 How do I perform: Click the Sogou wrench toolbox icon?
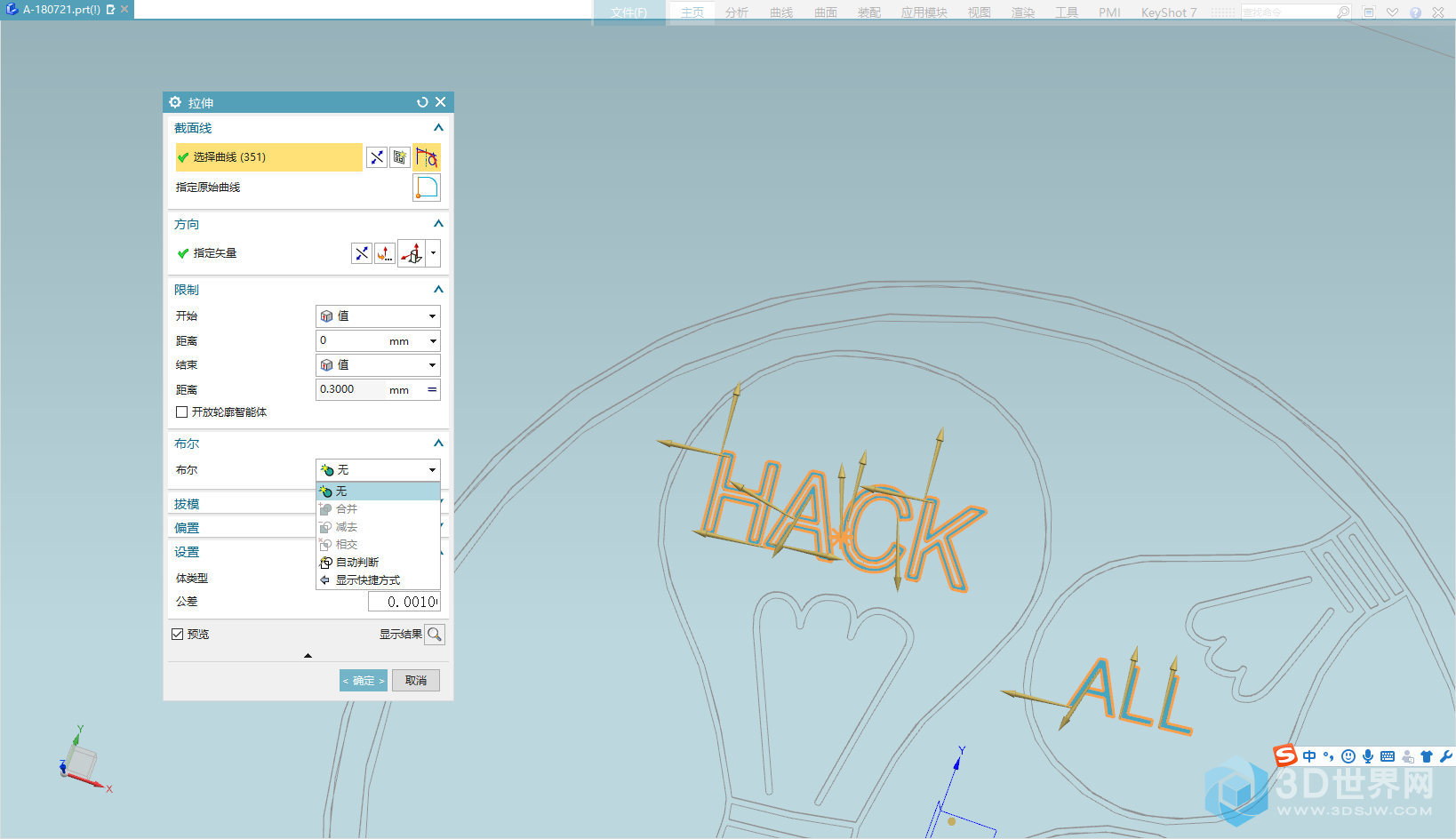point(1446,756)
